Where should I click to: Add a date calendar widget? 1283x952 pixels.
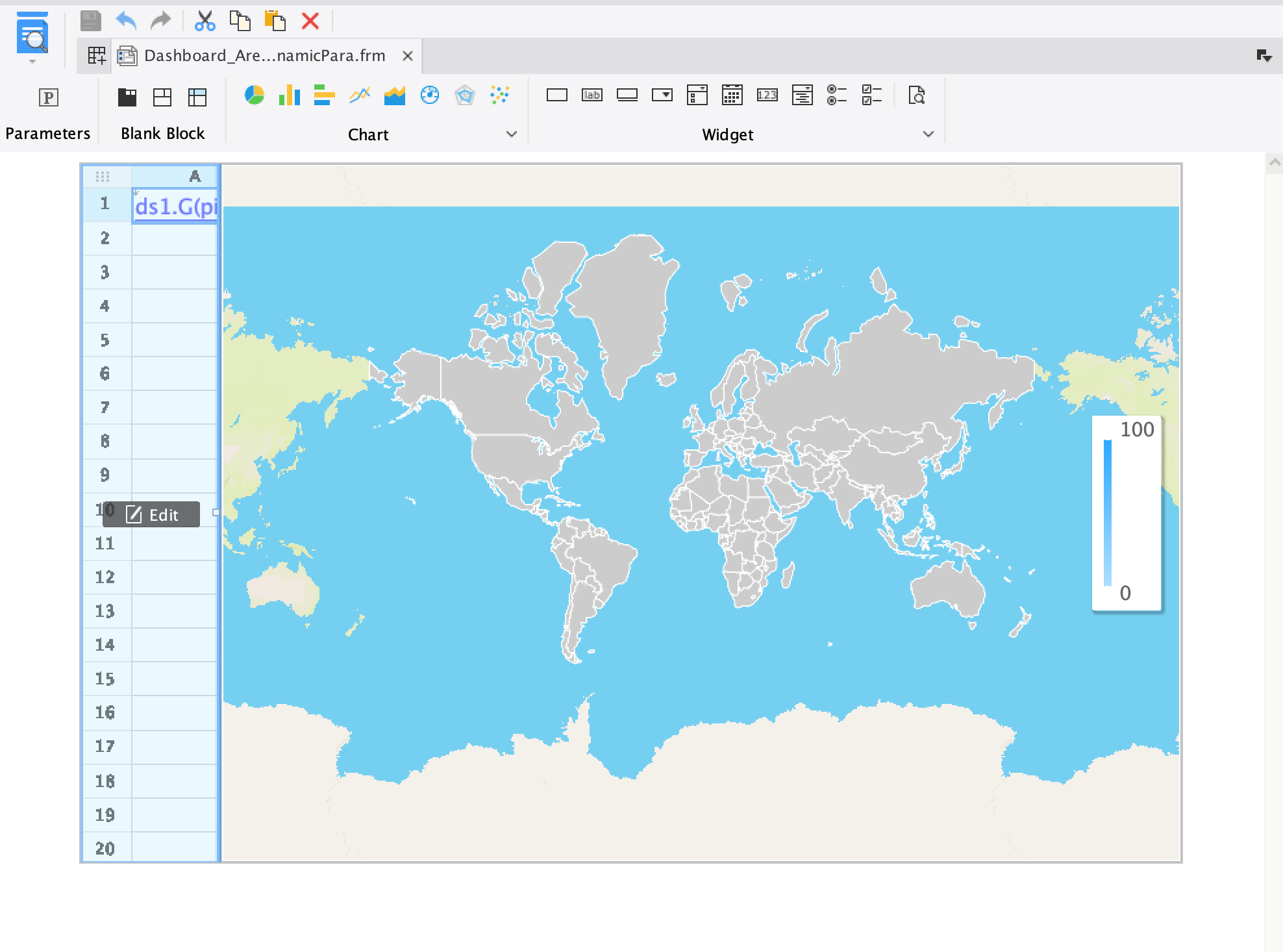732,95
